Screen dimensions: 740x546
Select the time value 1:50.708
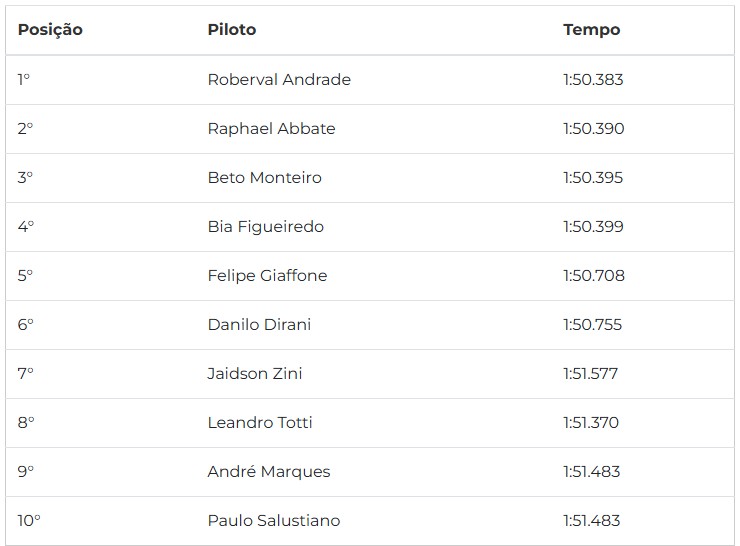tap(594, 276)
